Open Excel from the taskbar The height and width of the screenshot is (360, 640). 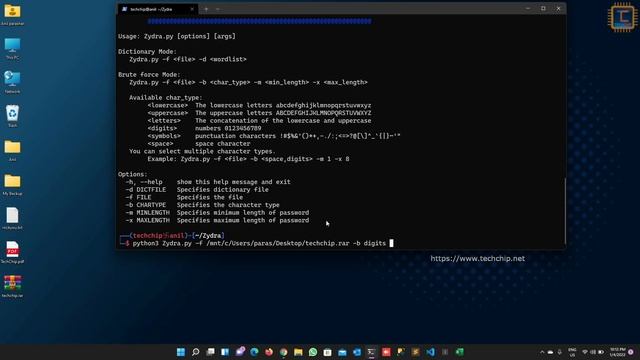pos(460,352)
